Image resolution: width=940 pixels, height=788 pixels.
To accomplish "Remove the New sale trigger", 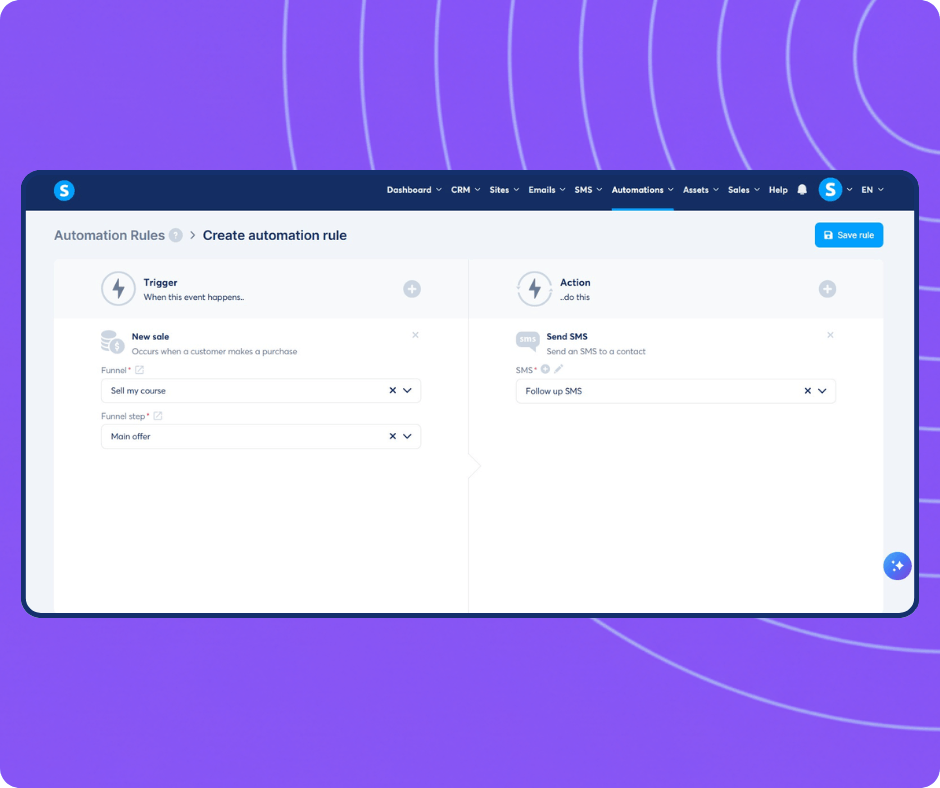I will [x=415, y=335].
